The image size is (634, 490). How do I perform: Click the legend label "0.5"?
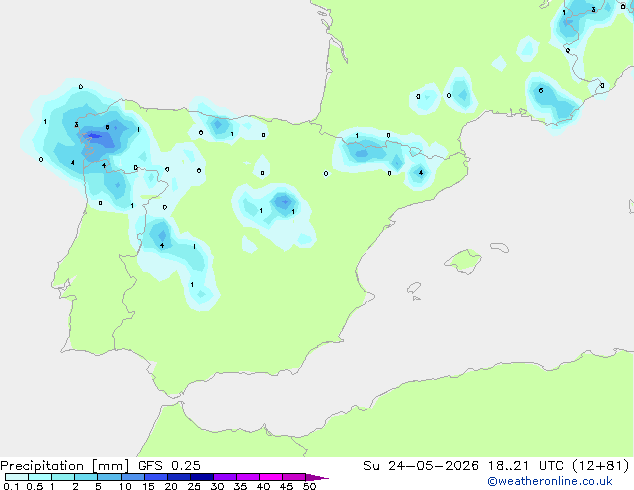pos(34,486)
